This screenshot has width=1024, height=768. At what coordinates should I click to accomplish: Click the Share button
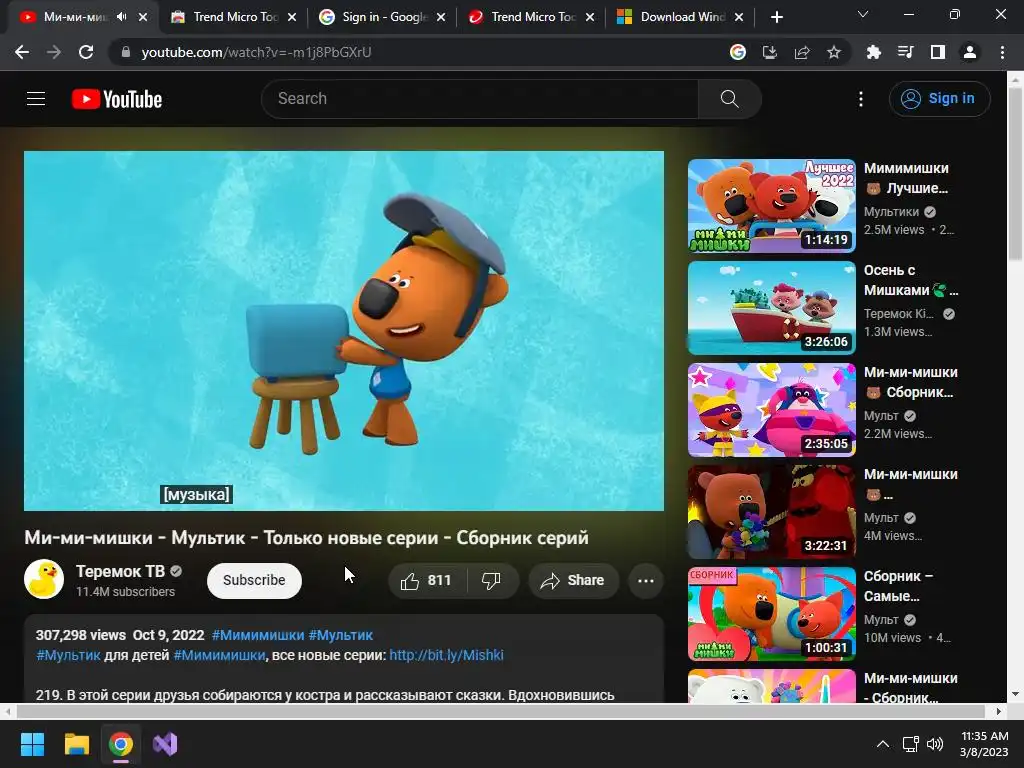[x=573, y=581]
